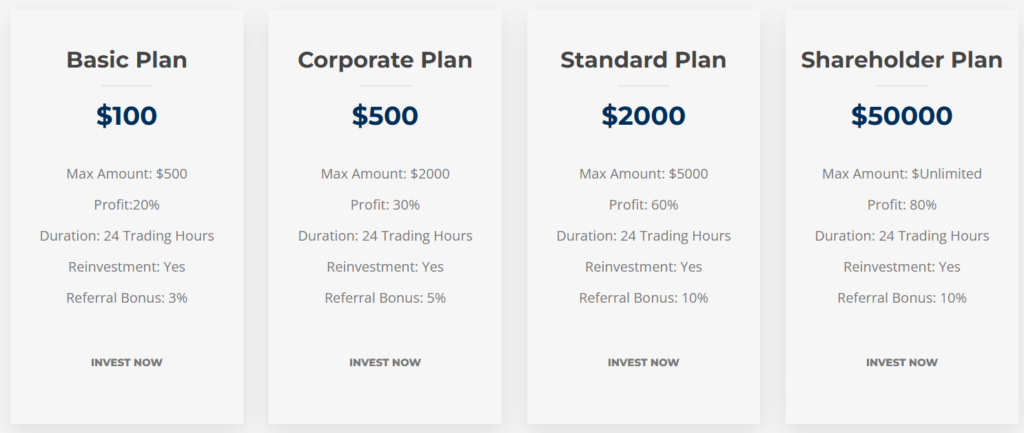Select the Shareholder Plan title
This screenshot has width=1024, height=433.
901,60
